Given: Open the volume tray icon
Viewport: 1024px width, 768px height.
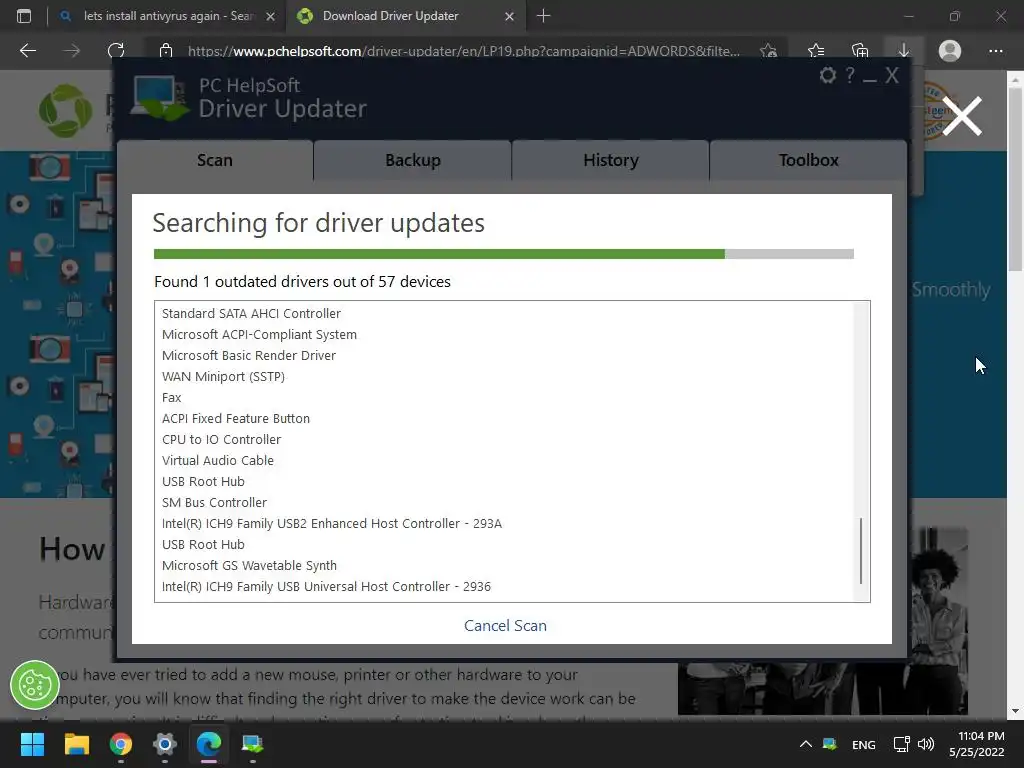Looking at the screenshot, I should [926, 744].
